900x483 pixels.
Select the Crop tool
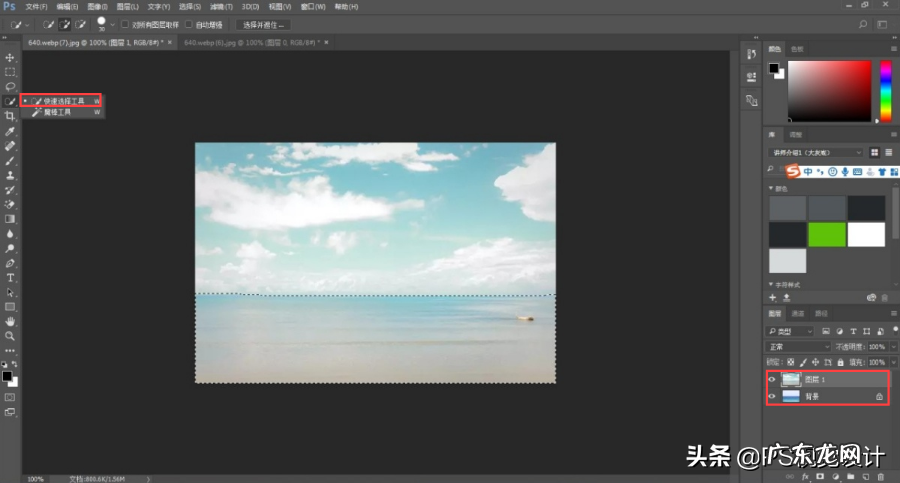[x=10, y=116]
